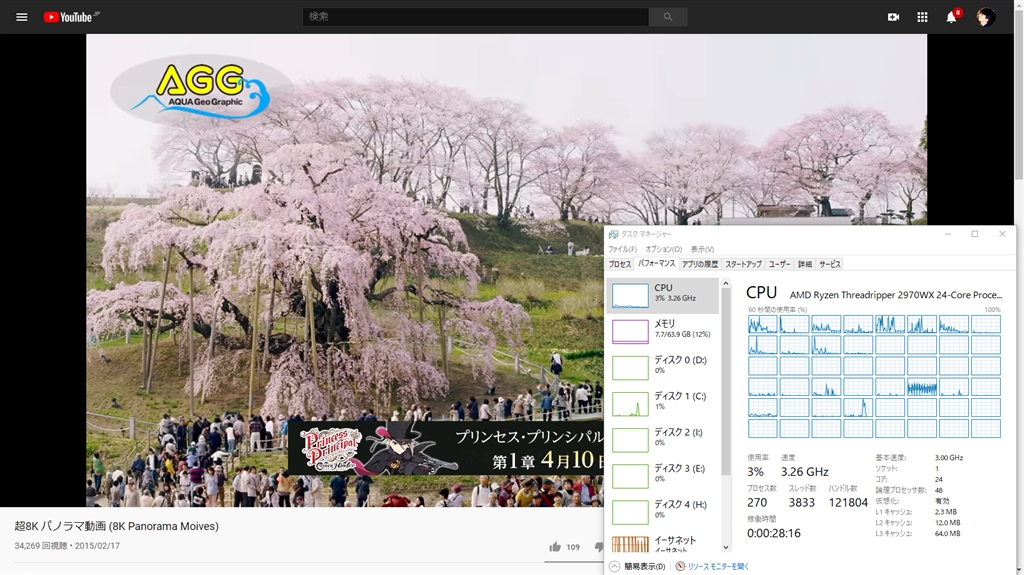Select CPU in the performance sidebar
The width and height of the screenshot is (1024, 575).
pyautogui.click(x=663, y=295)
